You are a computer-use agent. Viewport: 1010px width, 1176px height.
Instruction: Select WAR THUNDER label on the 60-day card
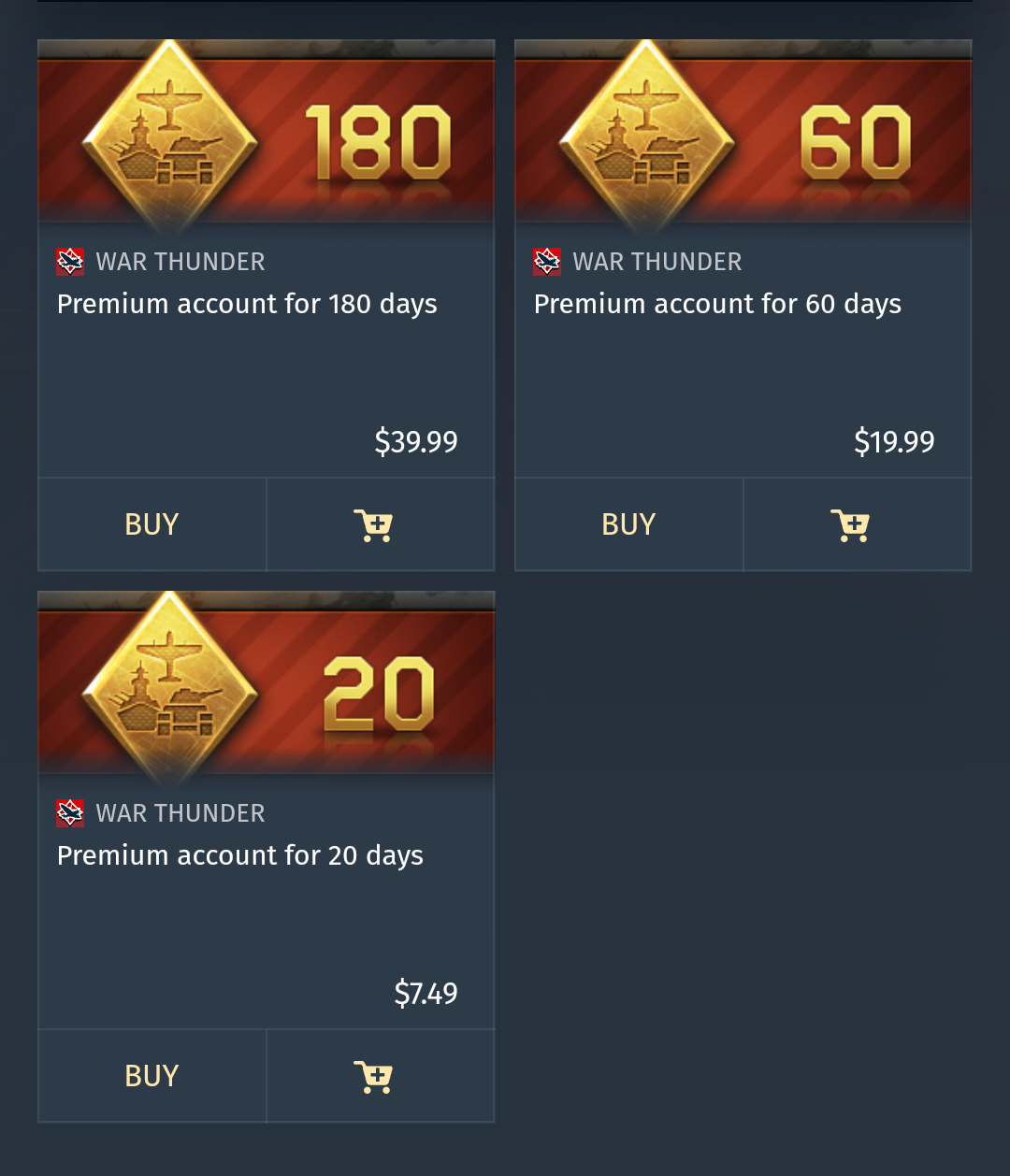point(657,262)
